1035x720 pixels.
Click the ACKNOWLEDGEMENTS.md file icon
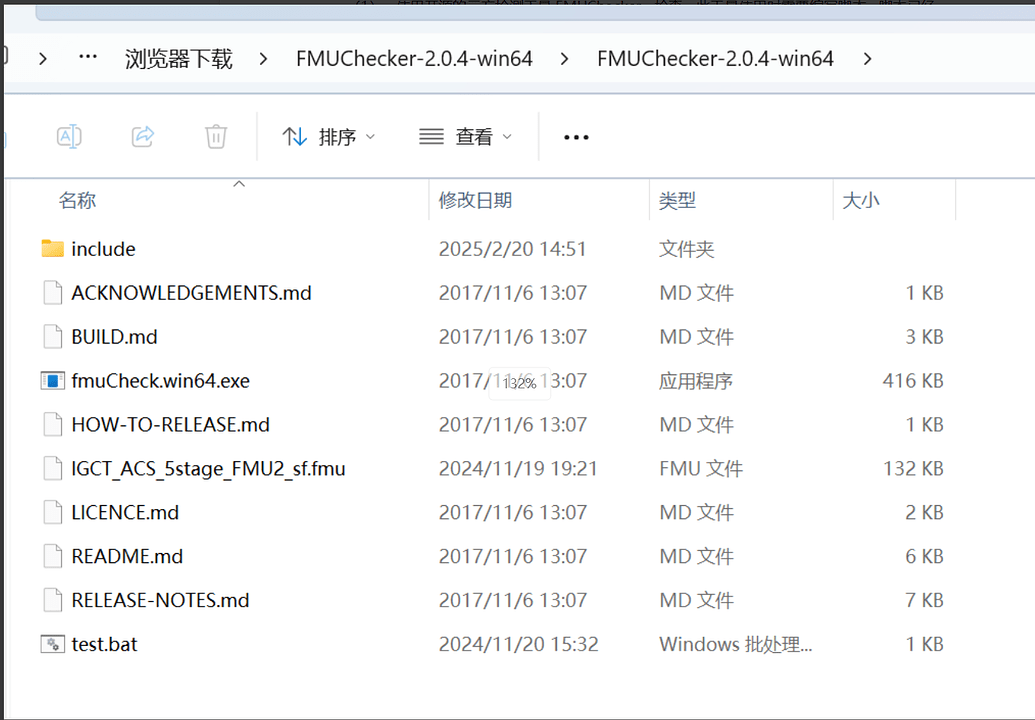pyautogui.click(x=53, y=292)
